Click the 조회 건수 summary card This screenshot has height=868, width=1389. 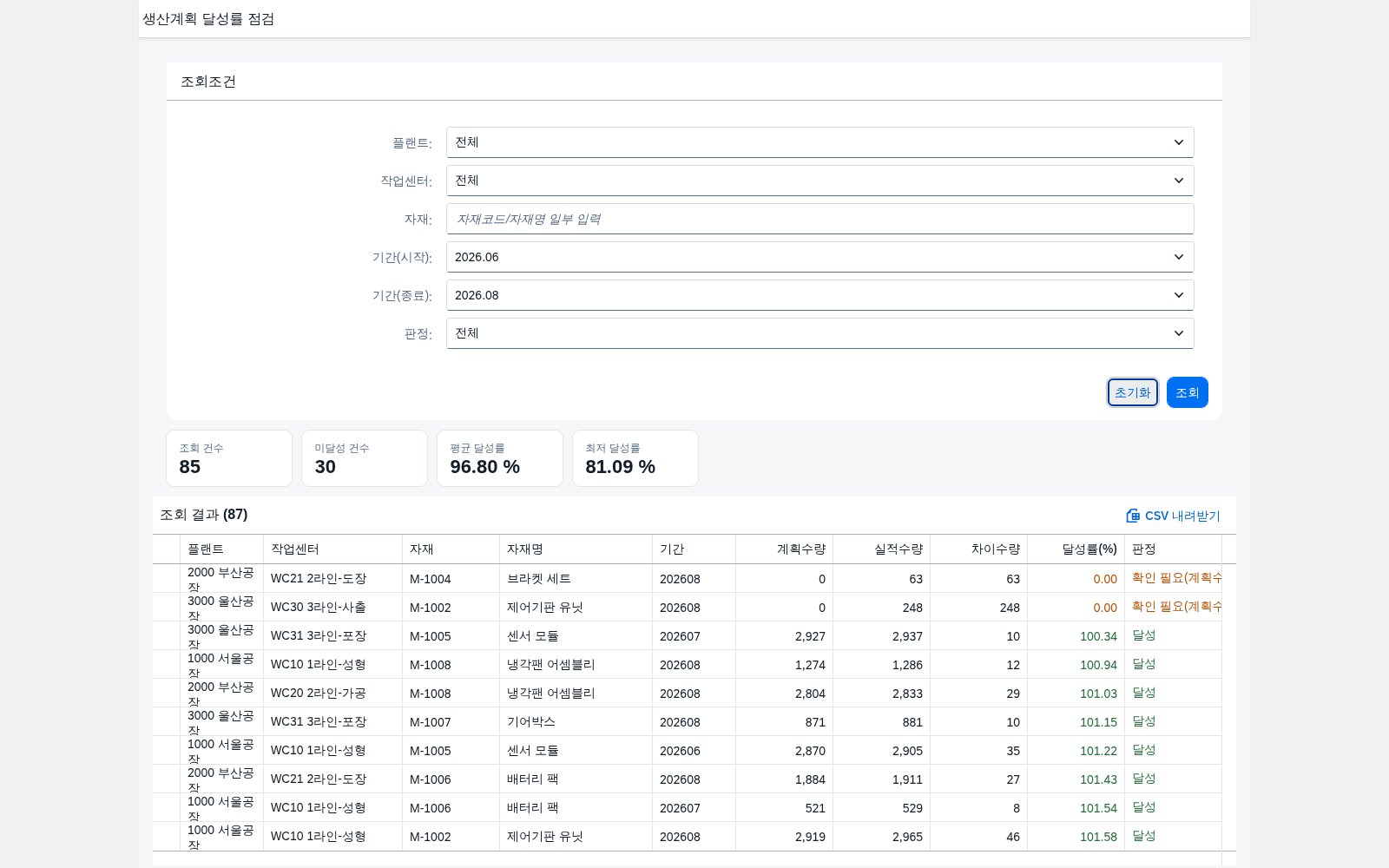tap(229, 458)
